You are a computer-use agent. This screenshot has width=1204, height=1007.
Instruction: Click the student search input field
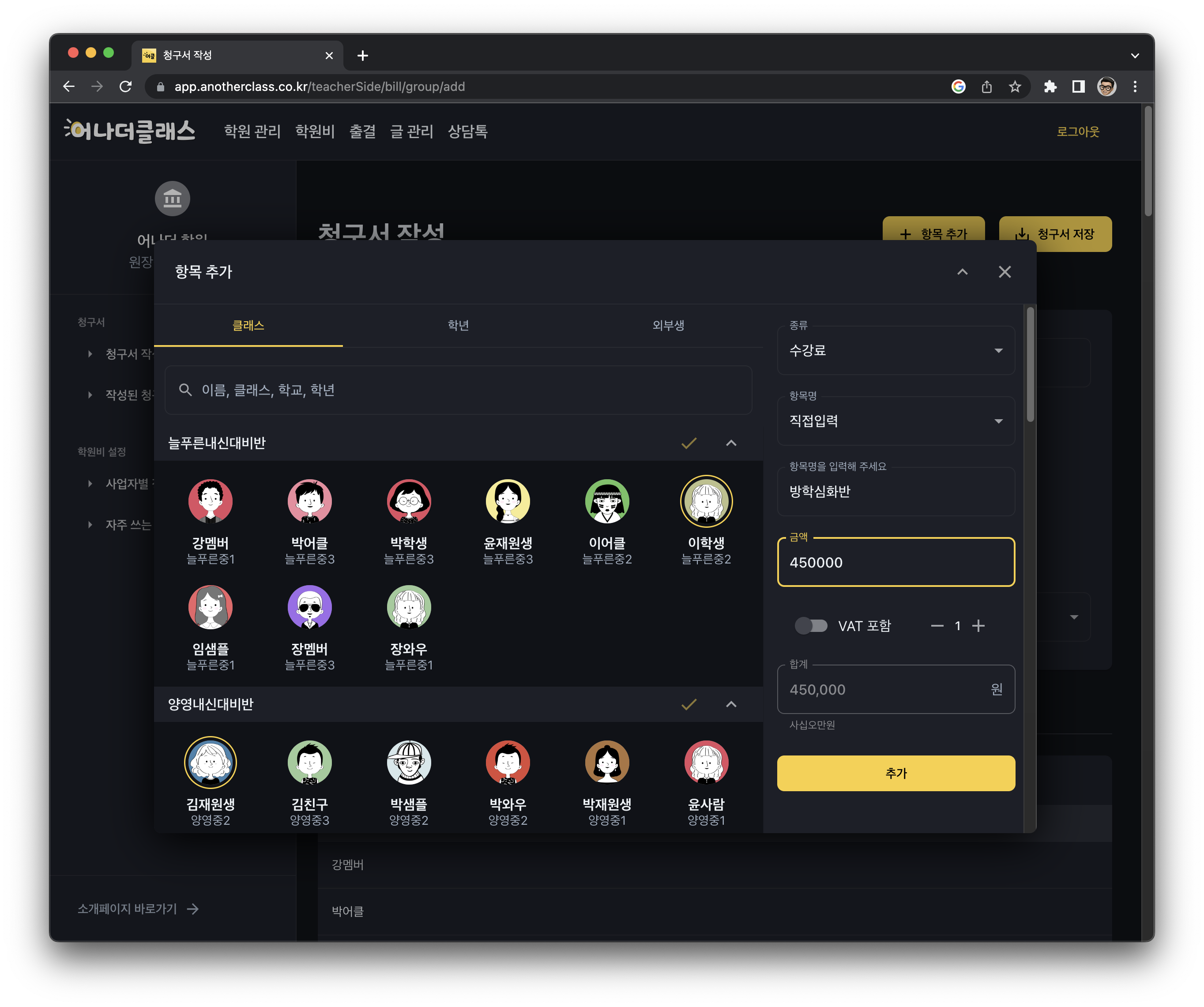pyautogui.click(x=459, y=390)
